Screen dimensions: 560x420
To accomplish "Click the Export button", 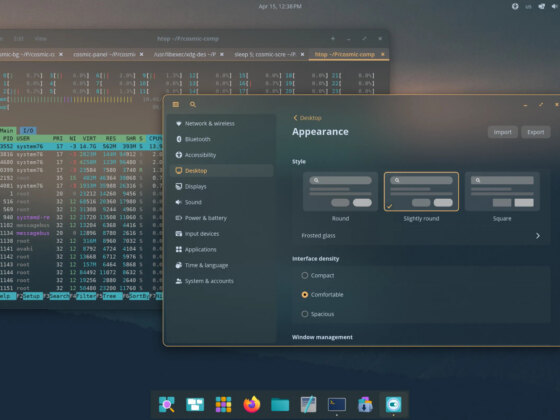I will click(536, 132).
